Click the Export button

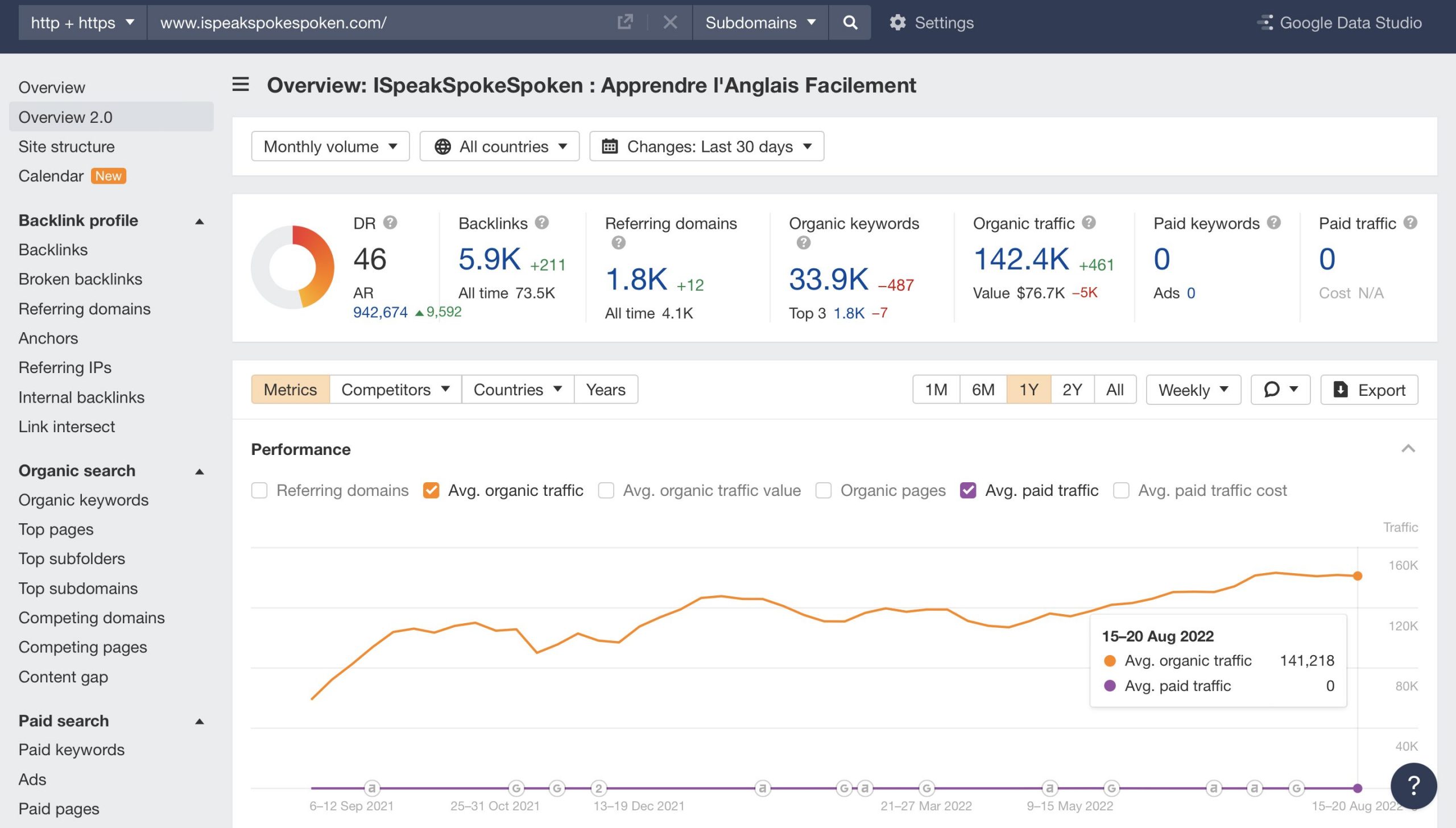tap(1369, 390)
